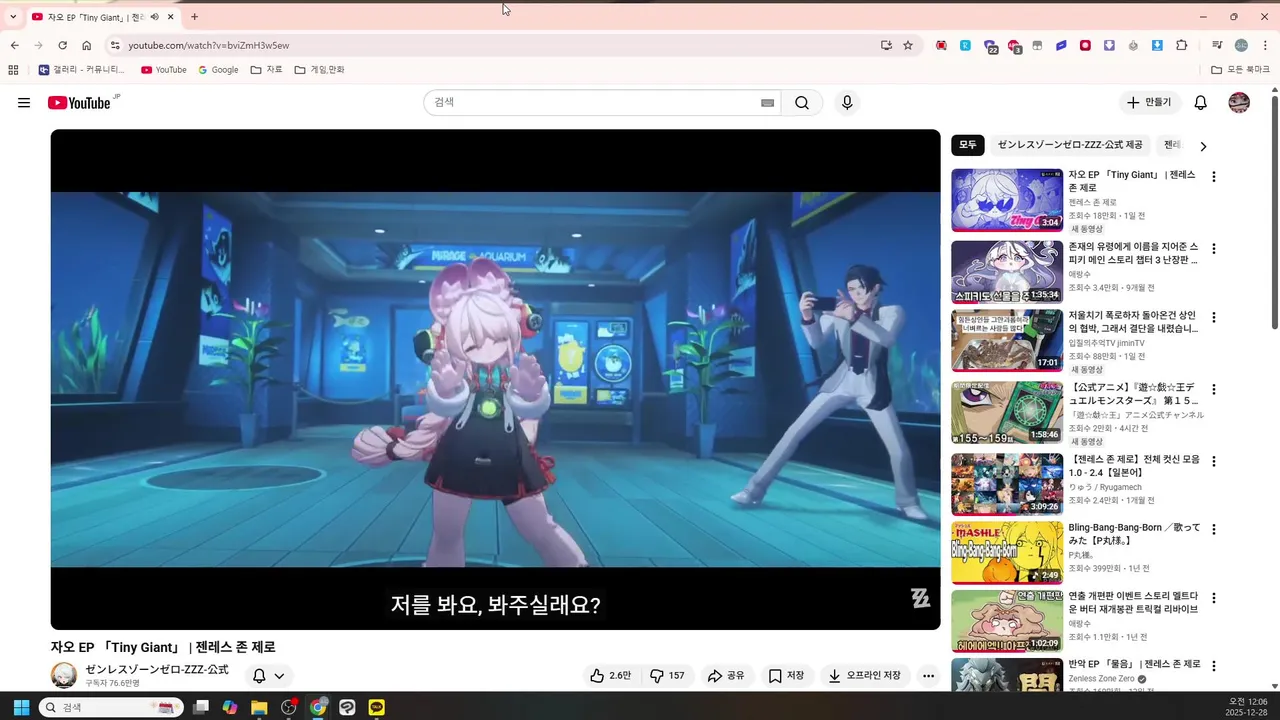Click the 저장 save button
Image resolution: width=1280 pixels, height=720 pixels.
click(x=786, y=676)
